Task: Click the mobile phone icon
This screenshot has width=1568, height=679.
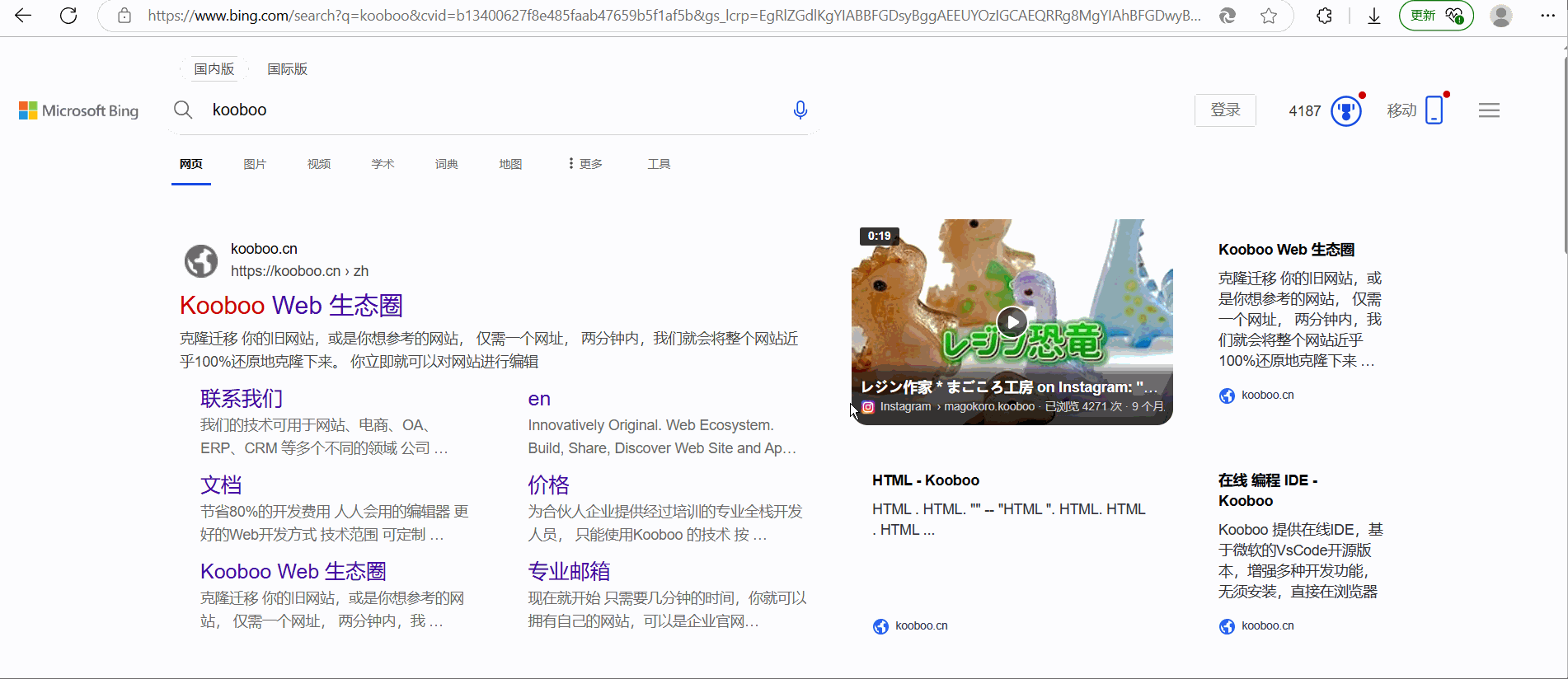Action: point(1434,110)
